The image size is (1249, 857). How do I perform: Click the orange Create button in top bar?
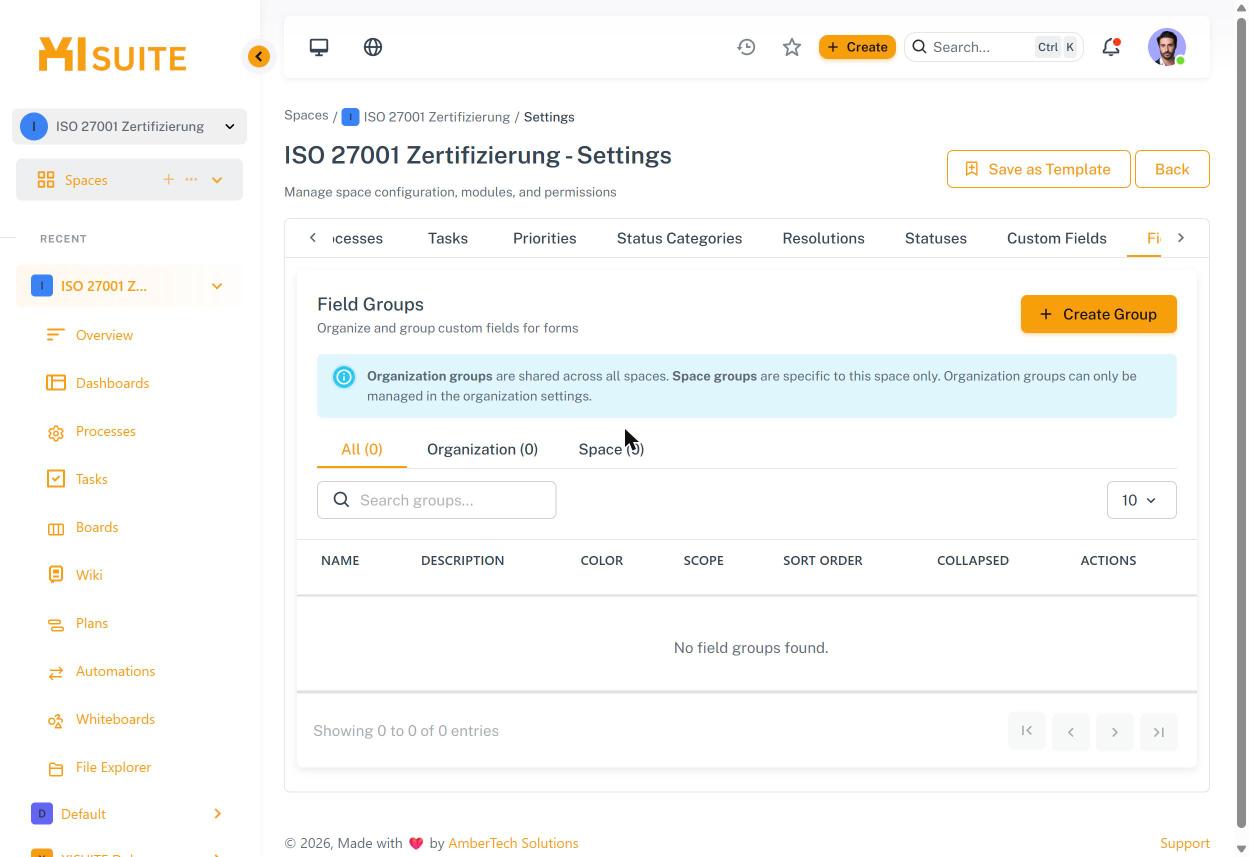click(857, 47)
